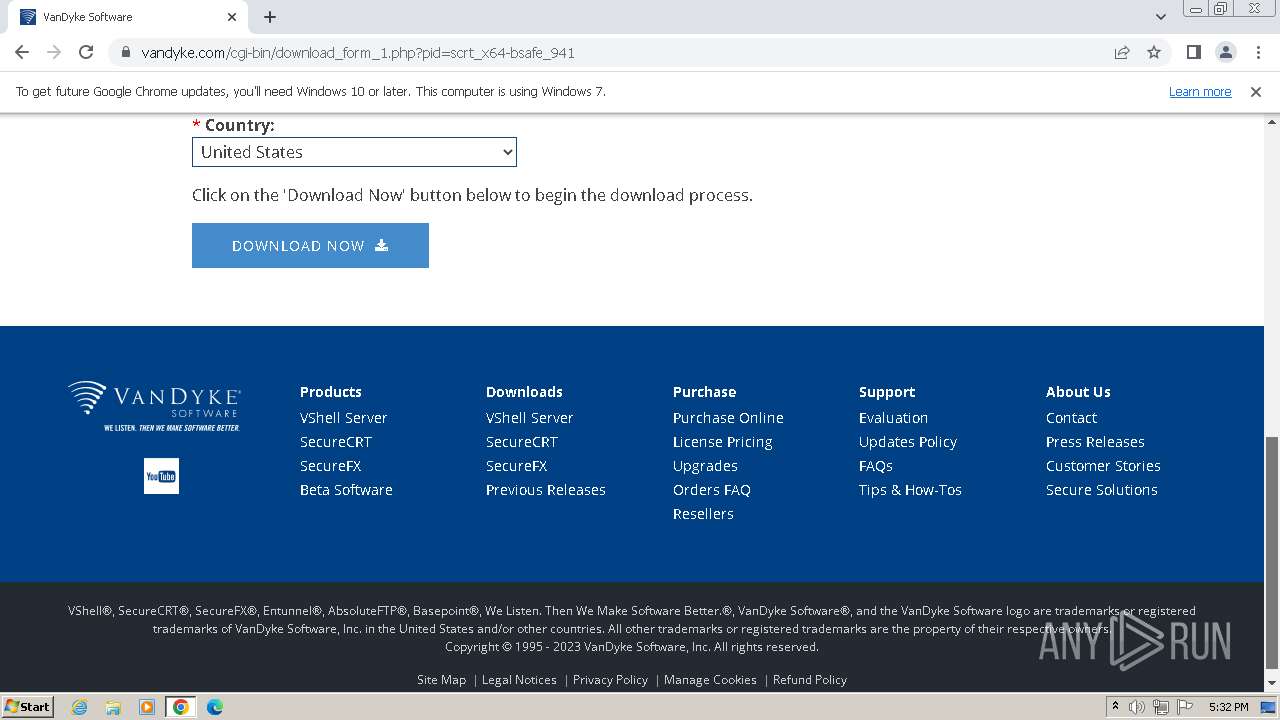1280x720 pixels.
Task: Click the browser forward arrow
Action: 54,52
